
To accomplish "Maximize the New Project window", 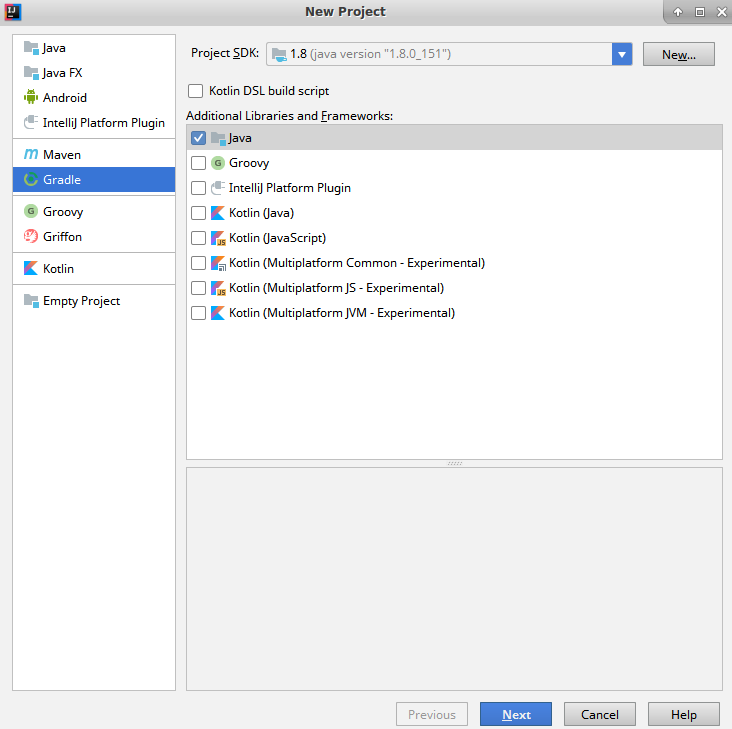I will click(699, 12).
